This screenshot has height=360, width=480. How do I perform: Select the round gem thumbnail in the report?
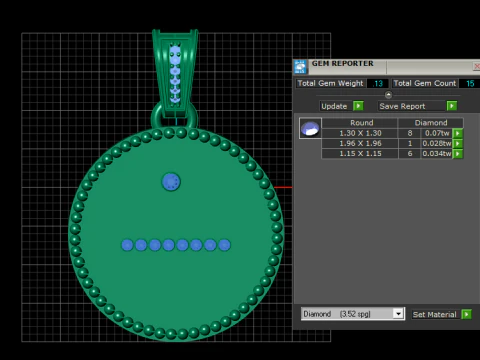310,128
